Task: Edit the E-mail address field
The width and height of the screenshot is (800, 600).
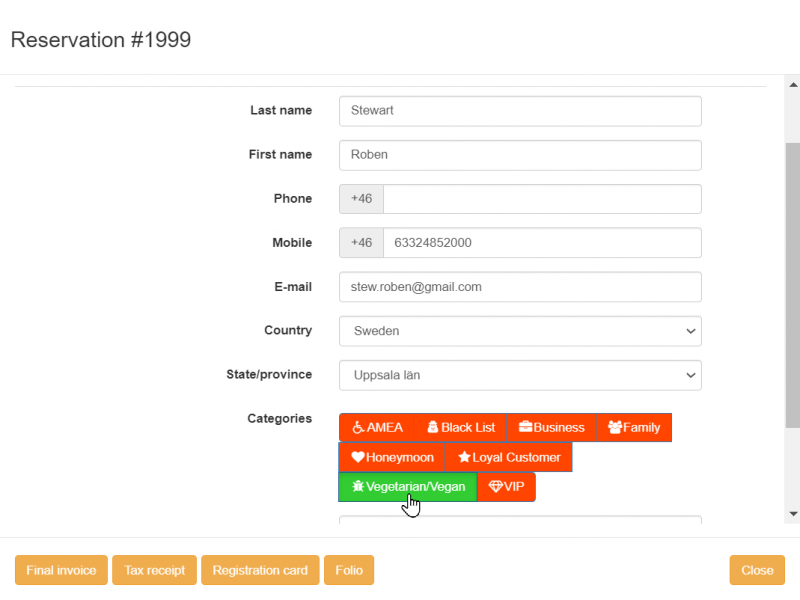Action: 520,287
